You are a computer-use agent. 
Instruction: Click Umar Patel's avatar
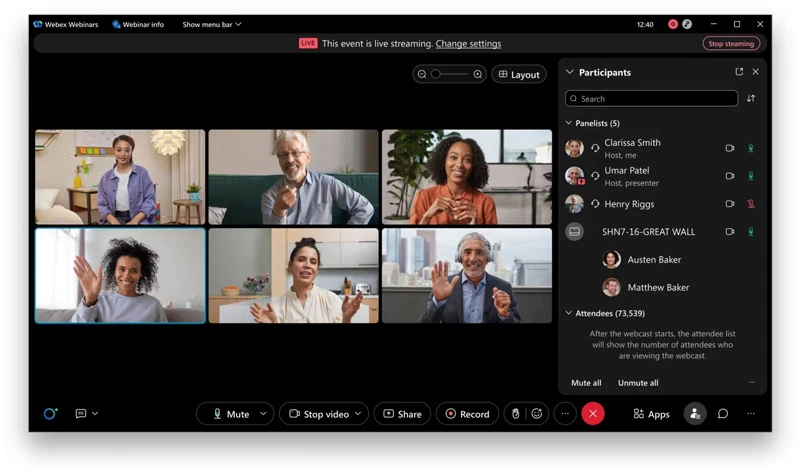(574, 176)
